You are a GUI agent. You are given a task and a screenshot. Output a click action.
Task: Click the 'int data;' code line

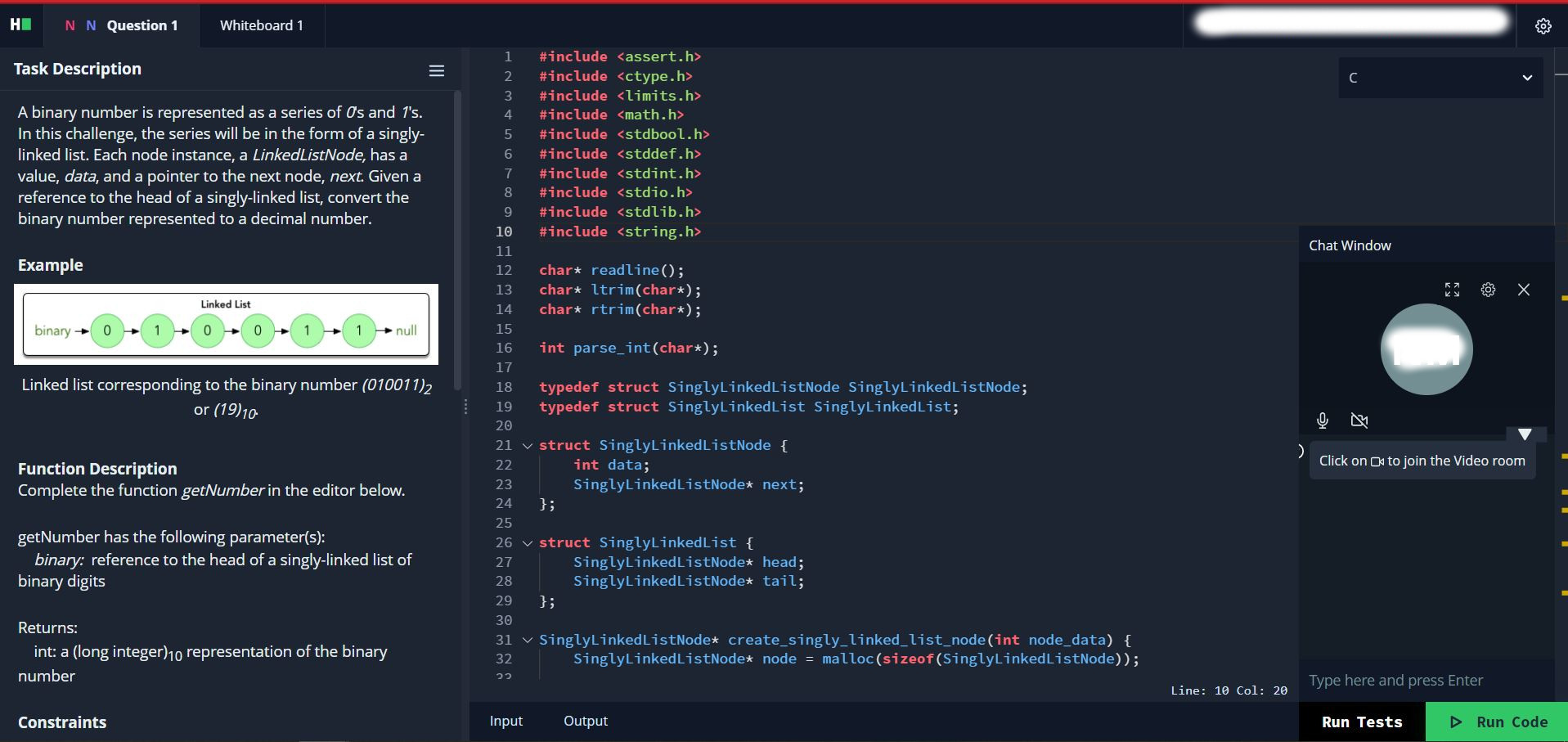611,465
